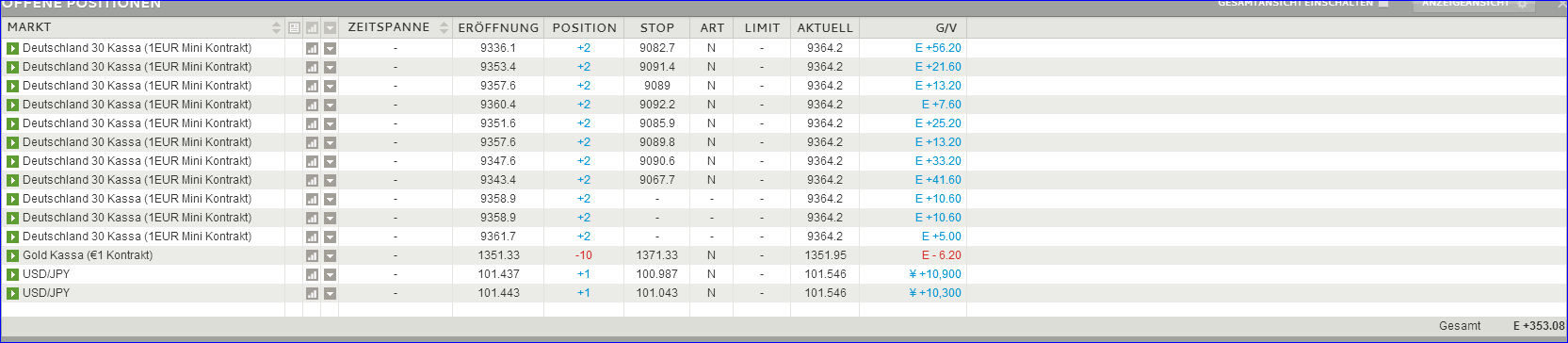The width and height of the screenshot is (1568, 343).
Task: Toggle Gesamtansicht einschalten checkbox
Action: tap(1383, 4)
